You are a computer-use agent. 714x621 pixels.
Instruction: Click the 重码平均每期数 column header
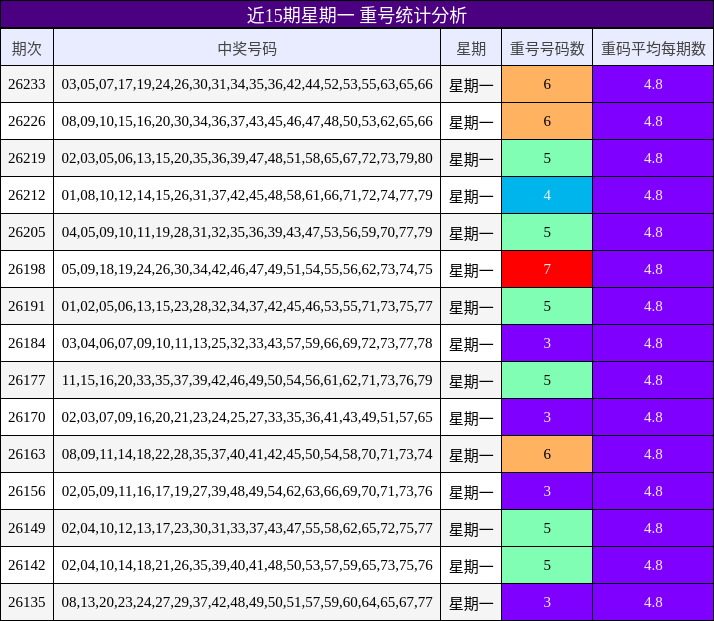pyautogui.click(x=653, y=48)
